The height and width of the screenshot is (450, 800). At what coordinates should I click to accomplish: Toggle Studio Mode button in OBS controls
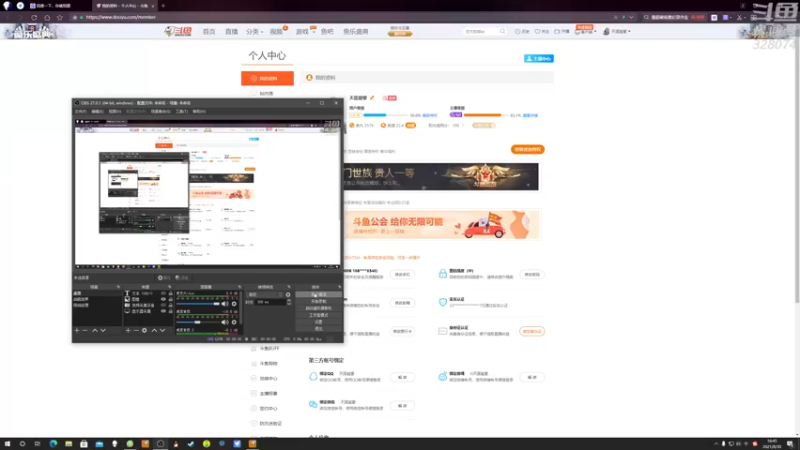coord(319,315)
